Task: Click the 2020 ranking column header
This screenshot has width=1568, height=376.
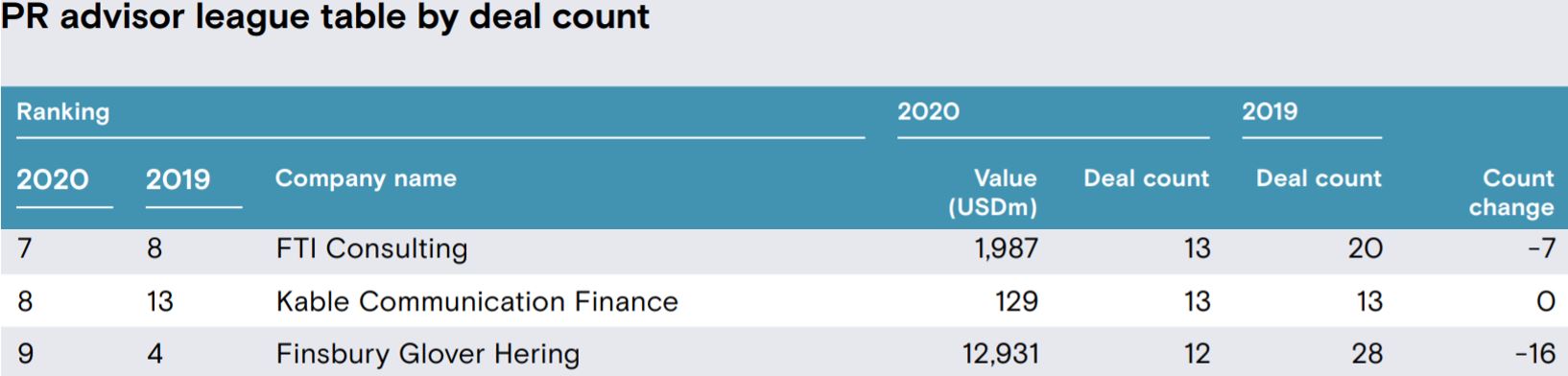Action: pos(53,179)
